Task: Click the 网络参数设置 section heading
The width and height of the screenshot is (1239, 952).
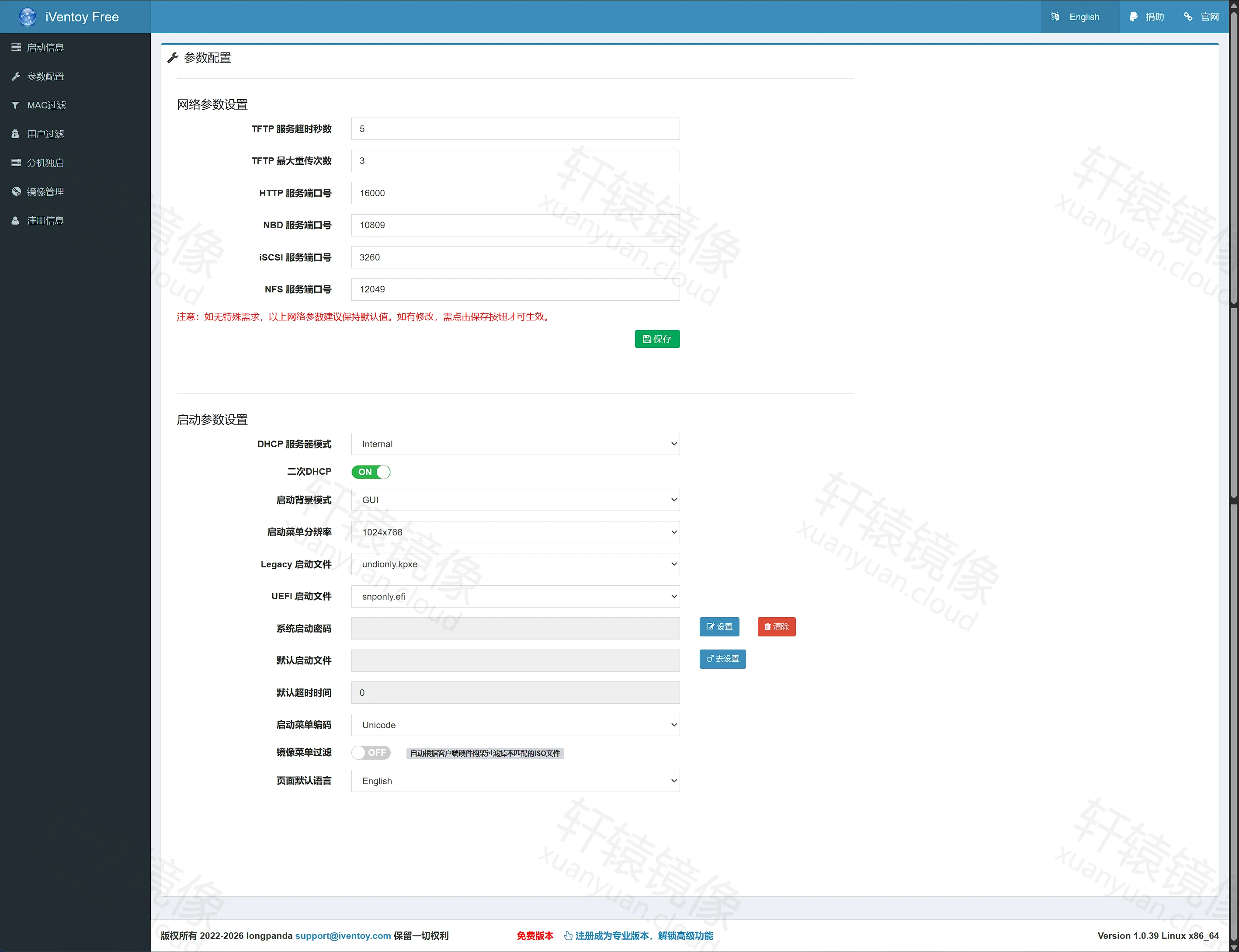Action: pos(212,104)
